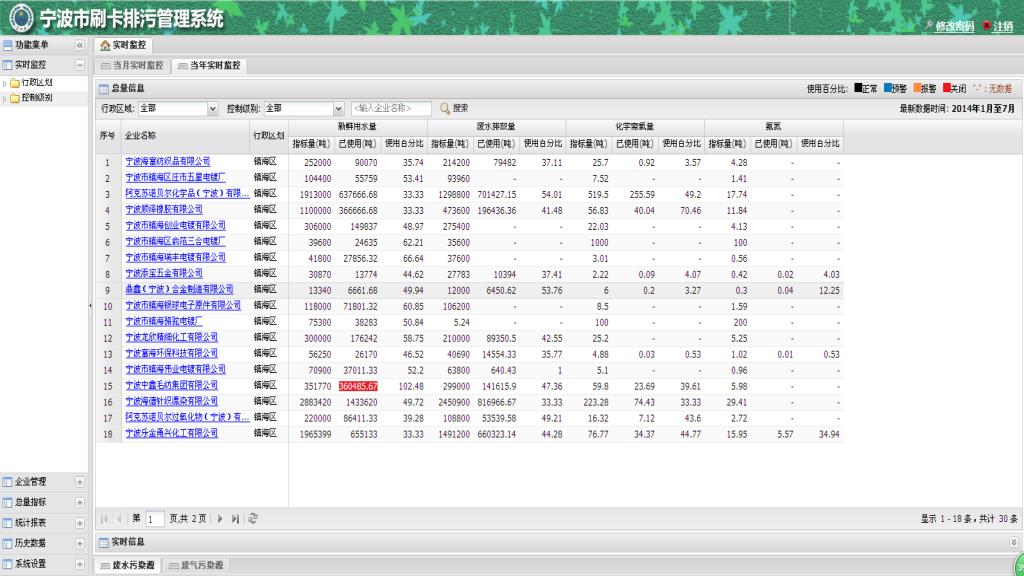Open company link 宁波龙欣精细化工有限公司
Viewport: 1024px width, 576px height.
[x=172, y=338]
